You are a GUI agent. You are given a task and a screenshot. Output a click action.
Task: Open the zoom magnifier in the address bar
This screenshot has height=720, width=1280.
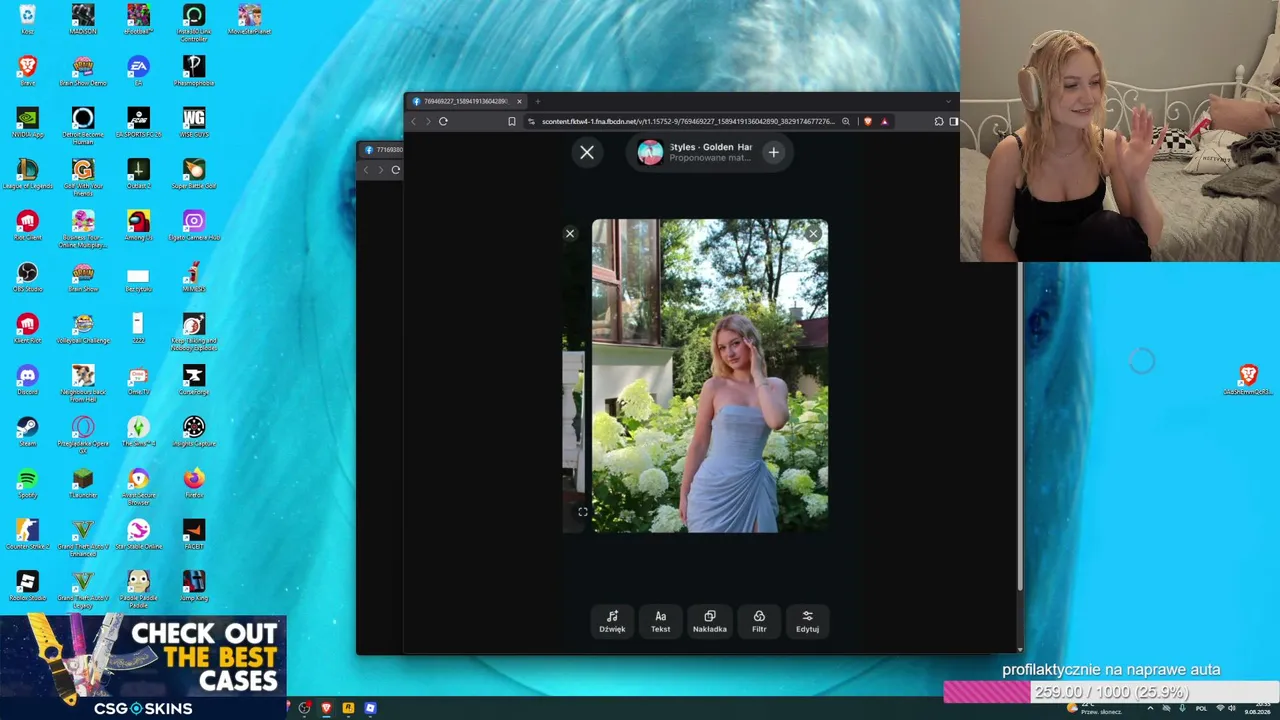[x=846, y=121]
